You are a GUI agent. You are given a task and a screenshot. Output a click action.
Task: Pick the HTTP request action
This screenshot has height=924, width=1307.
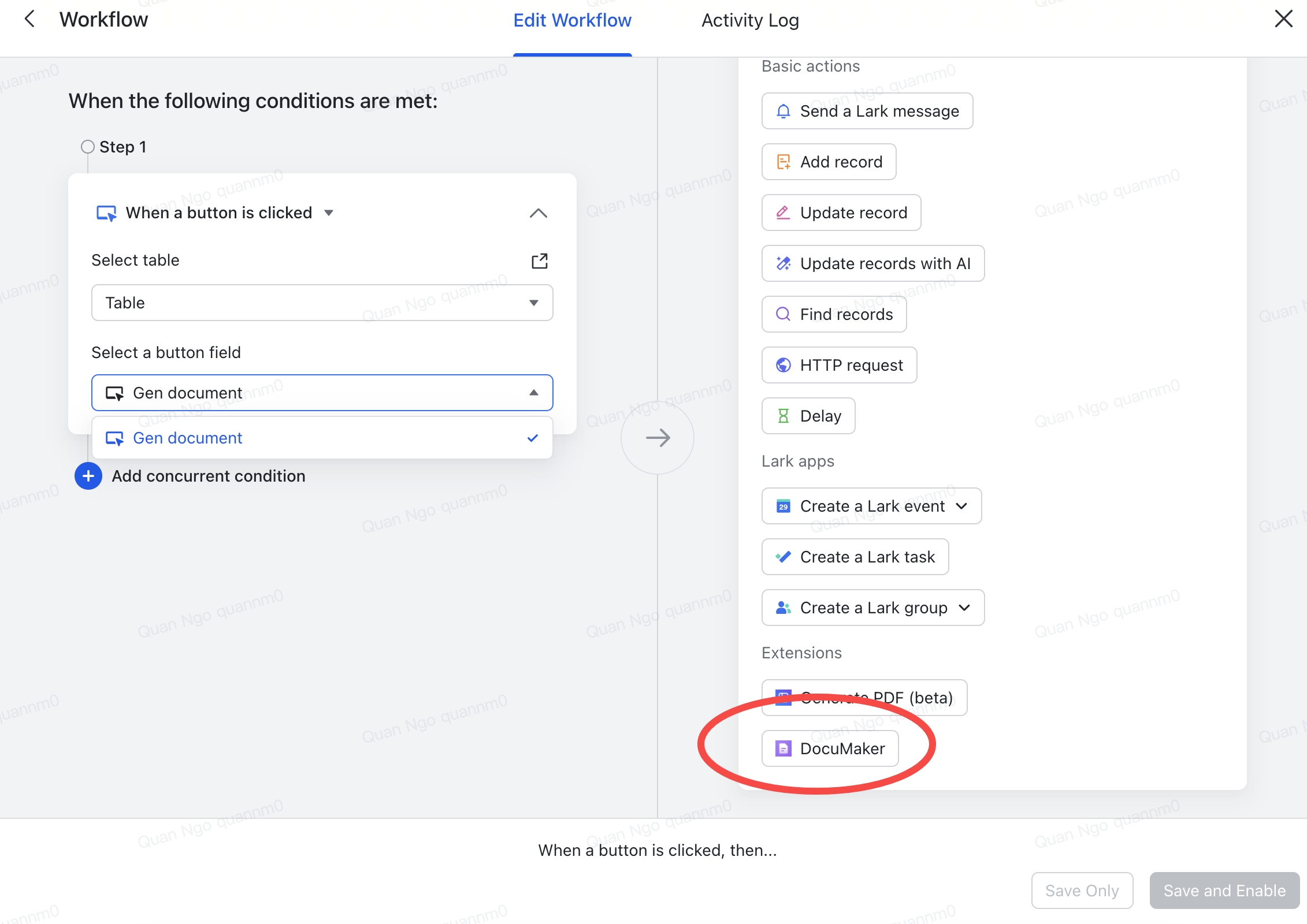(x=839, y=365)
